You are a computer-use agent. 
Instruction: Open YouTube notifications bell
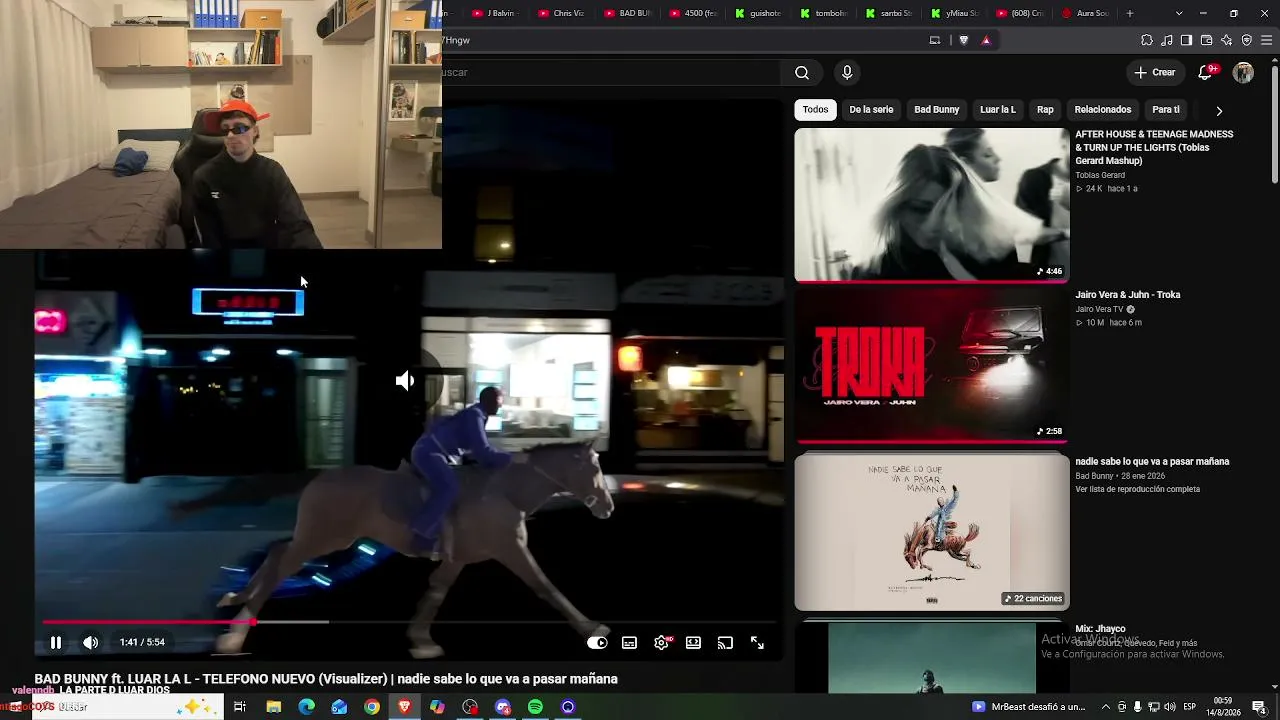tap(1206, 72)
